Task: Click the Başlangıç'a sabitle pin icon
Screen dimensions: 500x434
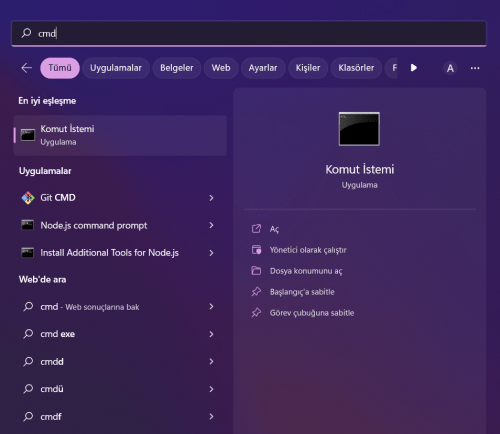Action: (x=256, y=292)
